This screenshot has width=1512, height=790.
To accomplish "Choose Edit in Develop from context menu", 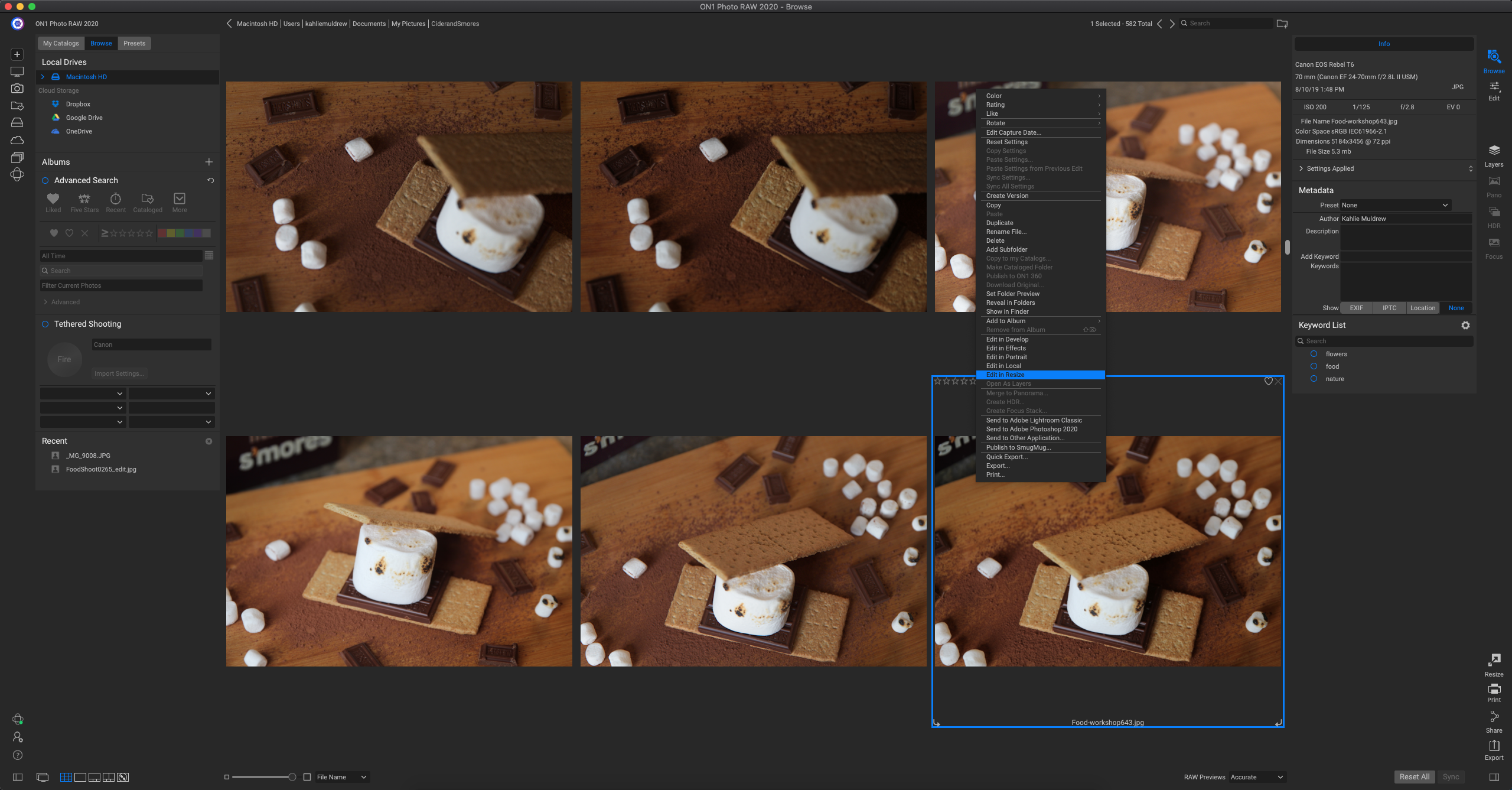I will pos(1007,340).
